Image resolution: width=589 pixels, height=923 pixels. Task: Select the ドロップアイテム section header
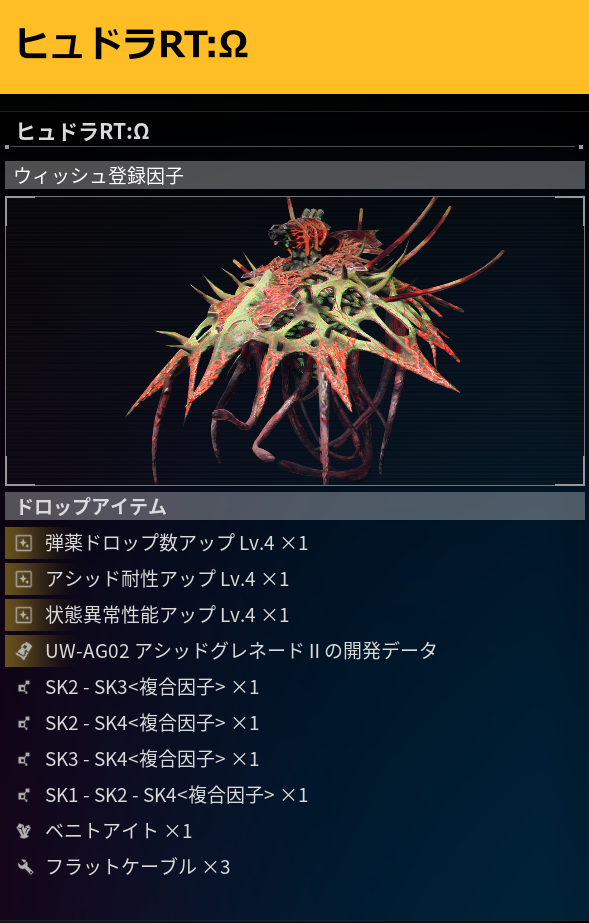click(x=295, y=506)
